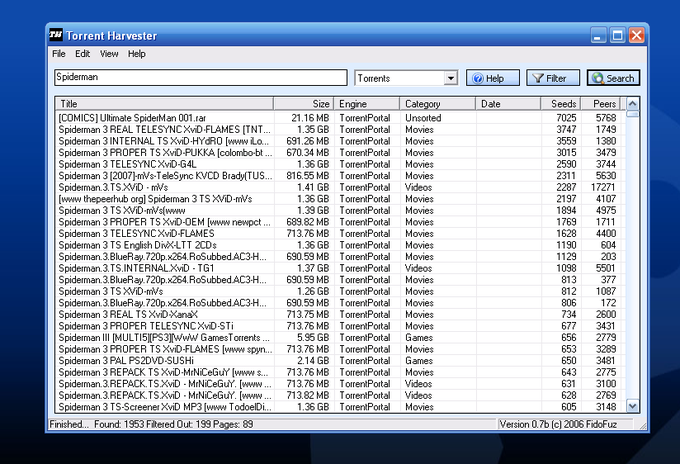Select Spiderman 3 PROPER TELESYNC XviD-STi row
The width and height of the screenshot is (680, 464).
(x=342, y=326)
